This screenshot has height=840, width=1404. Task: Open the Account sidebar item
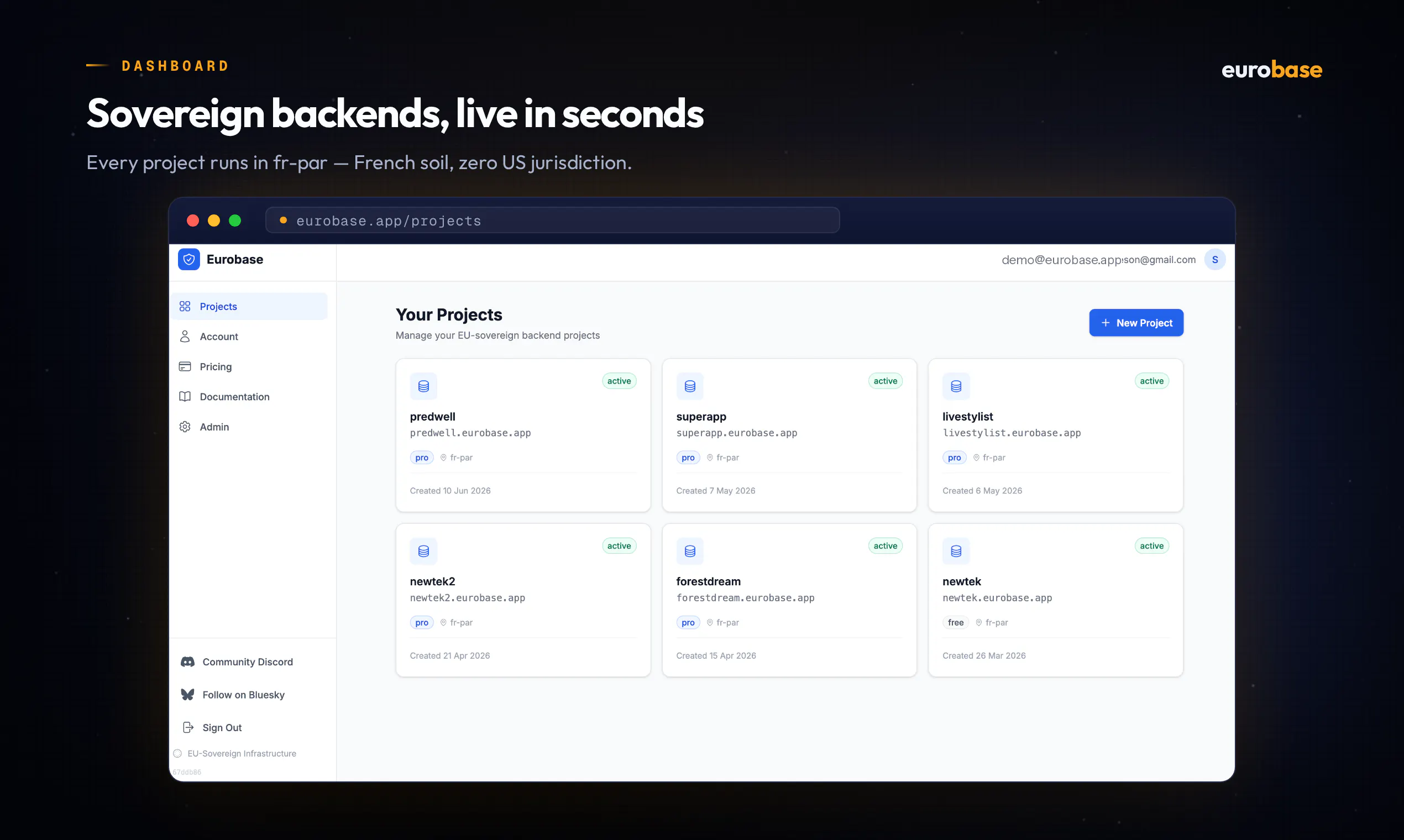(x=249, y=336)
